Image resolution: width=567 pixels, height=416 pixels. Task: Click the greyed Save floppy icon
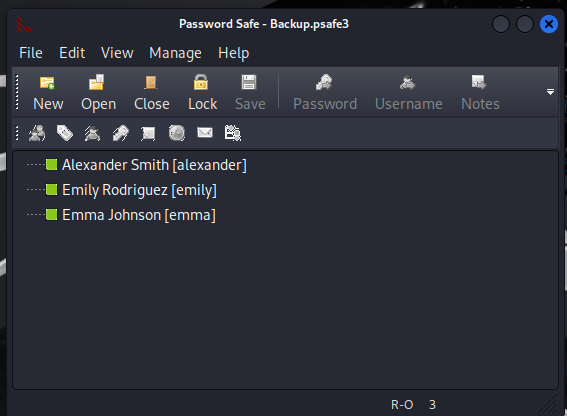click(x=249, y=82)
